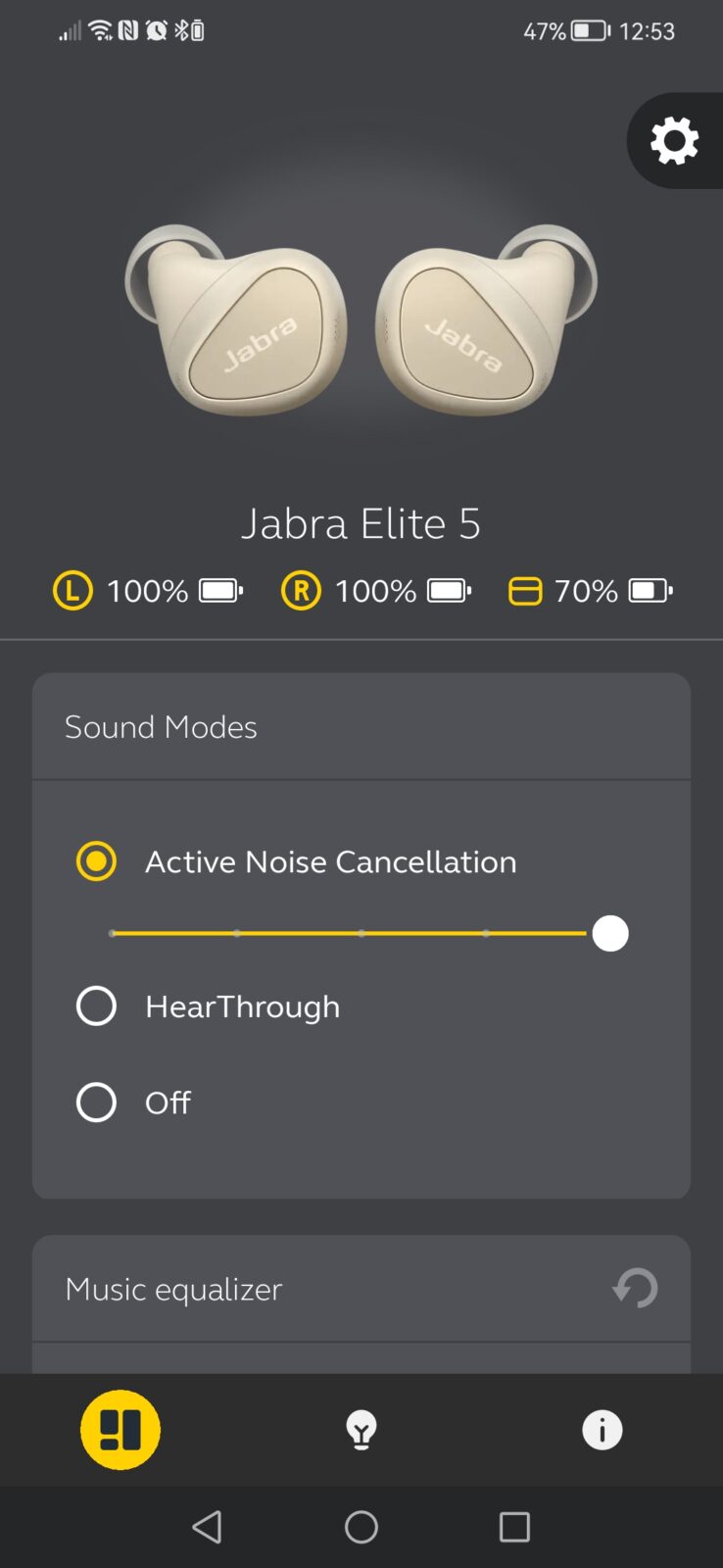Tap the right earbud battery R icon

click(301, 591)
